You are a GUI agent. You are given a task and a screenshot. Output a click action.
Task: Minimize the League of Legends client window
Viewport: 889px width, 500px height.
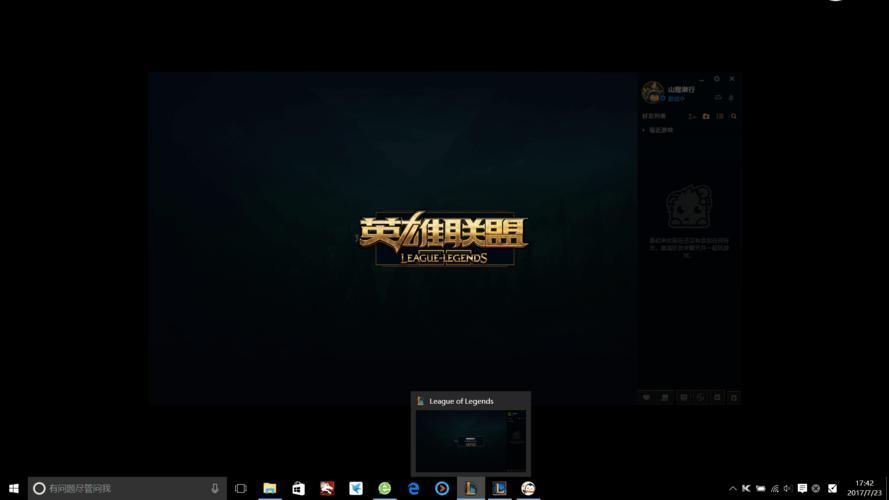(x=702, y=79)
